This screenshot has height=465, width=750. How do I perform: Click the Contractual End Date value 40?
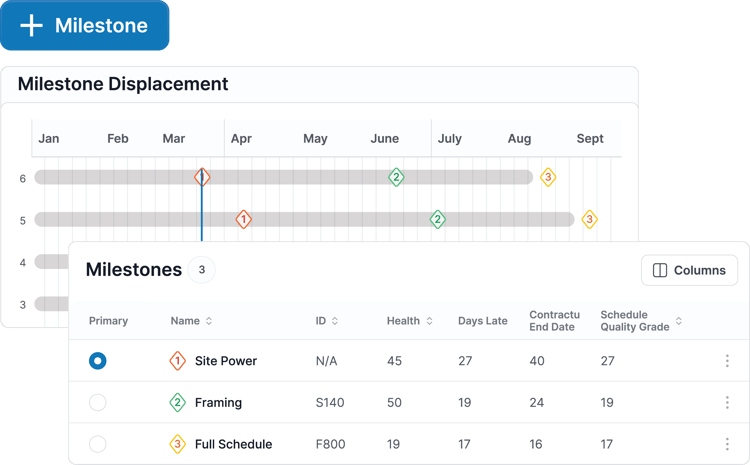[x=537, y=361]
